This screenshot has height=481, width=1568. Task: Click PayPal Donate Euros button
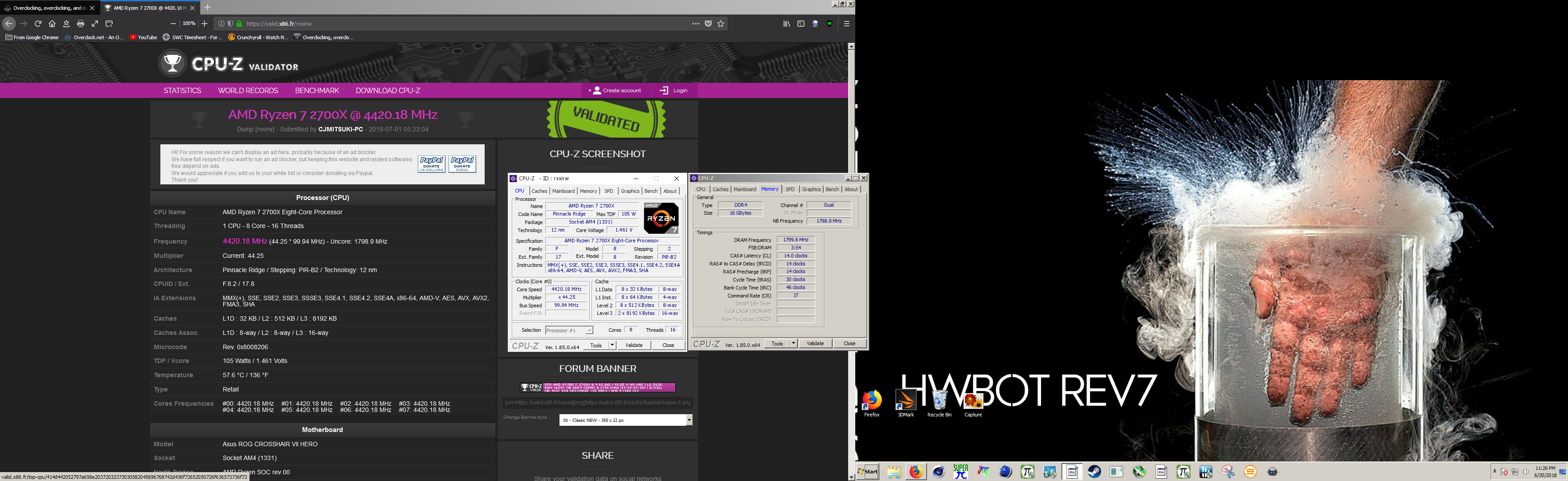coord(462,164)
